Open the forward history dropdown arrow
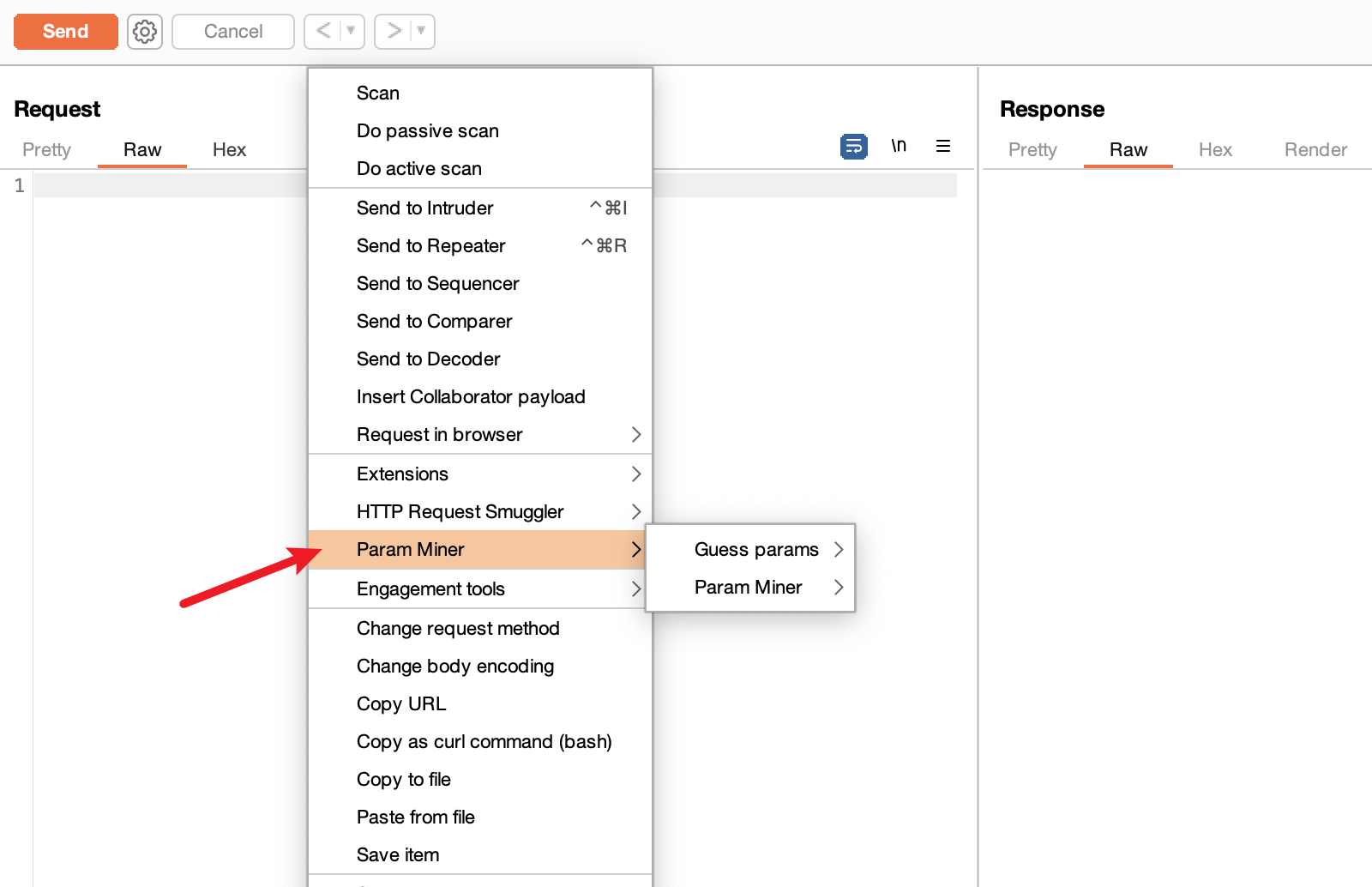Screen dimensions: 1372x887 pyautogui.click(x=421, y=31)
